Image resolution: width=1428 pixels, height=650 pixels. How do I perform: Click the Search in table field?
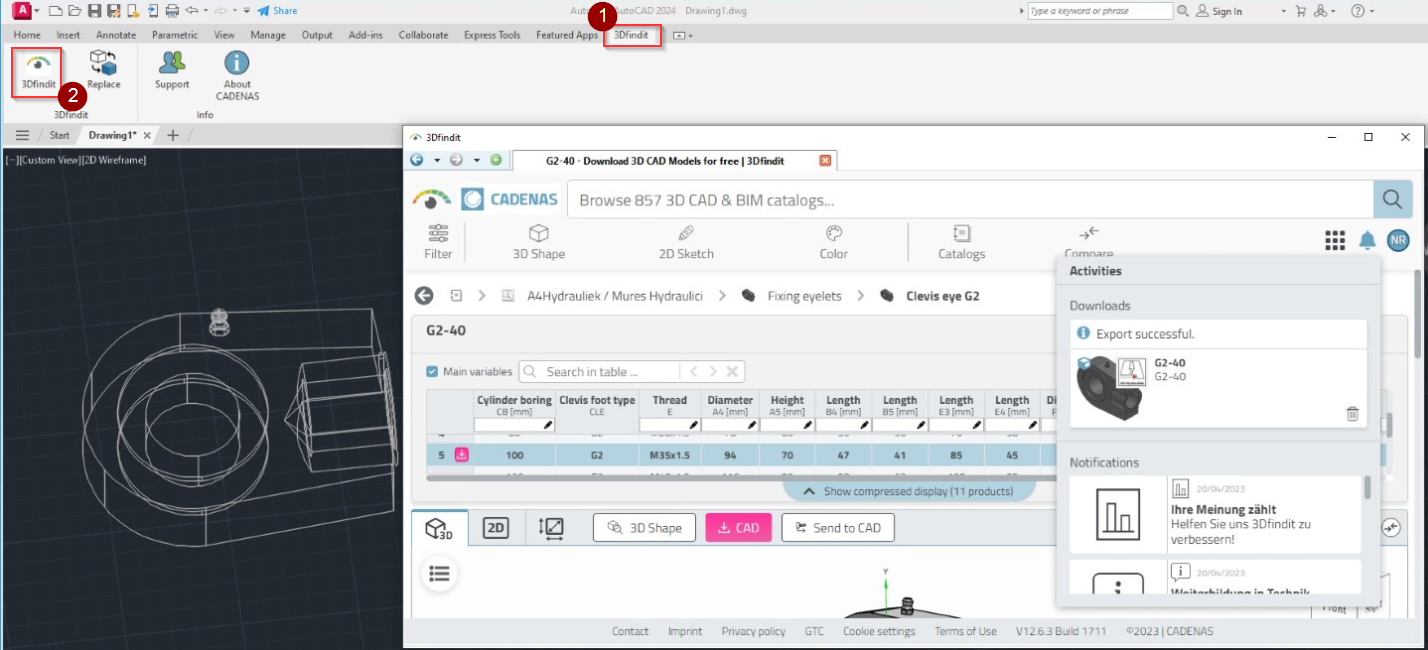598,372
